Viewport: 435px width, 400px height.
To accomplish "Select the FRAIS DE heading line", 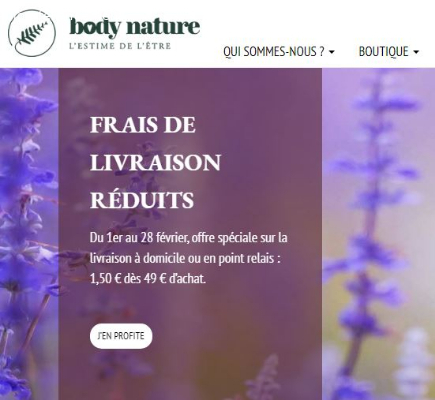I will coord(143,125).
